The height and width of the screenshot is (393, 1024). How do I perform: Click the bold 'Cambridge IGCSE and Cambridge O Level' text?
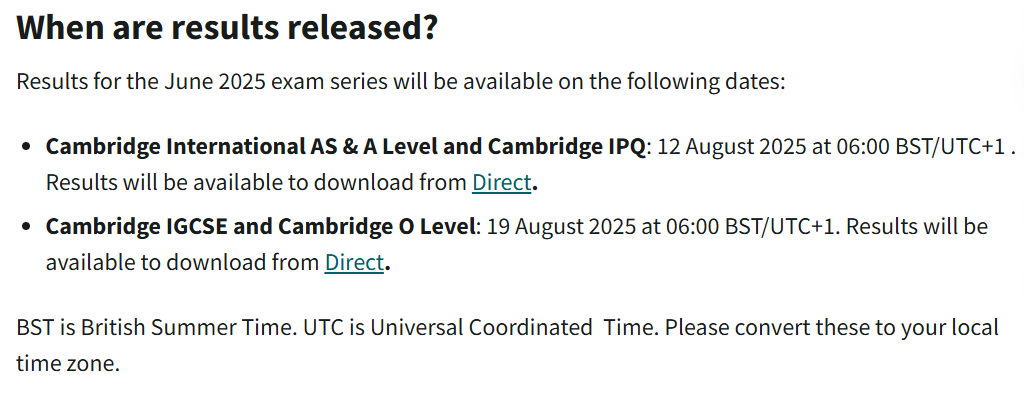261,227
